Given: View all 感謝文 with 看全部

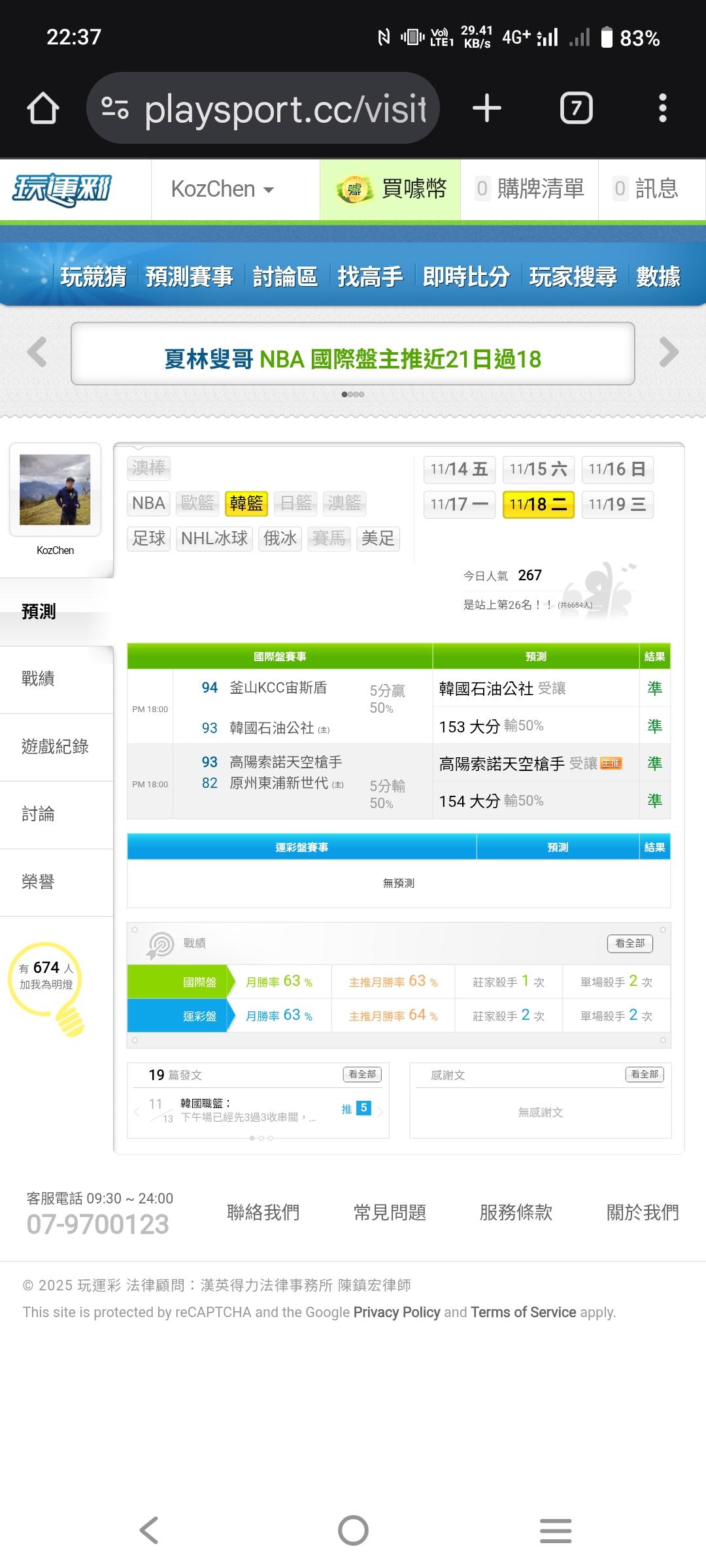Looking at the screenshot, I should click(x=645, y=1074).
